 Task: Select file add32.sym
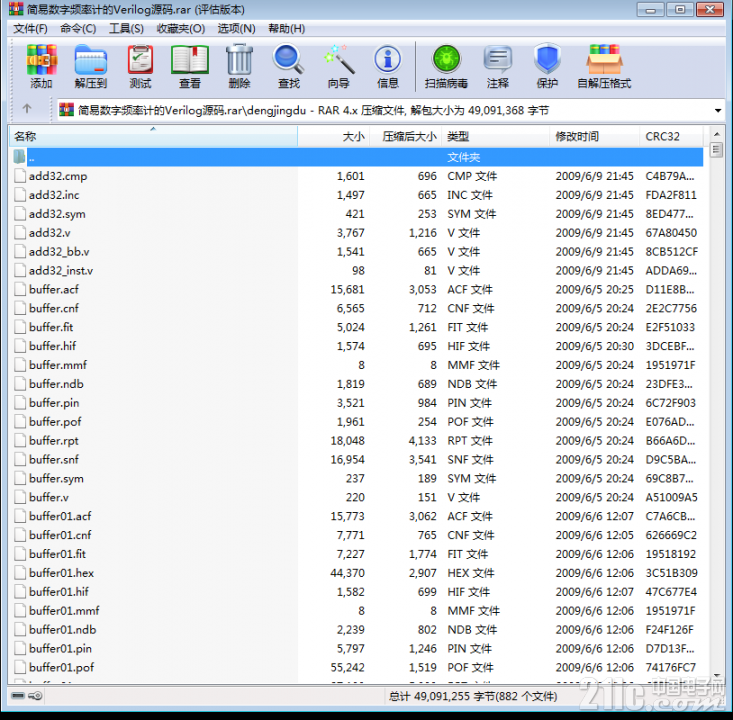[356, 214]
